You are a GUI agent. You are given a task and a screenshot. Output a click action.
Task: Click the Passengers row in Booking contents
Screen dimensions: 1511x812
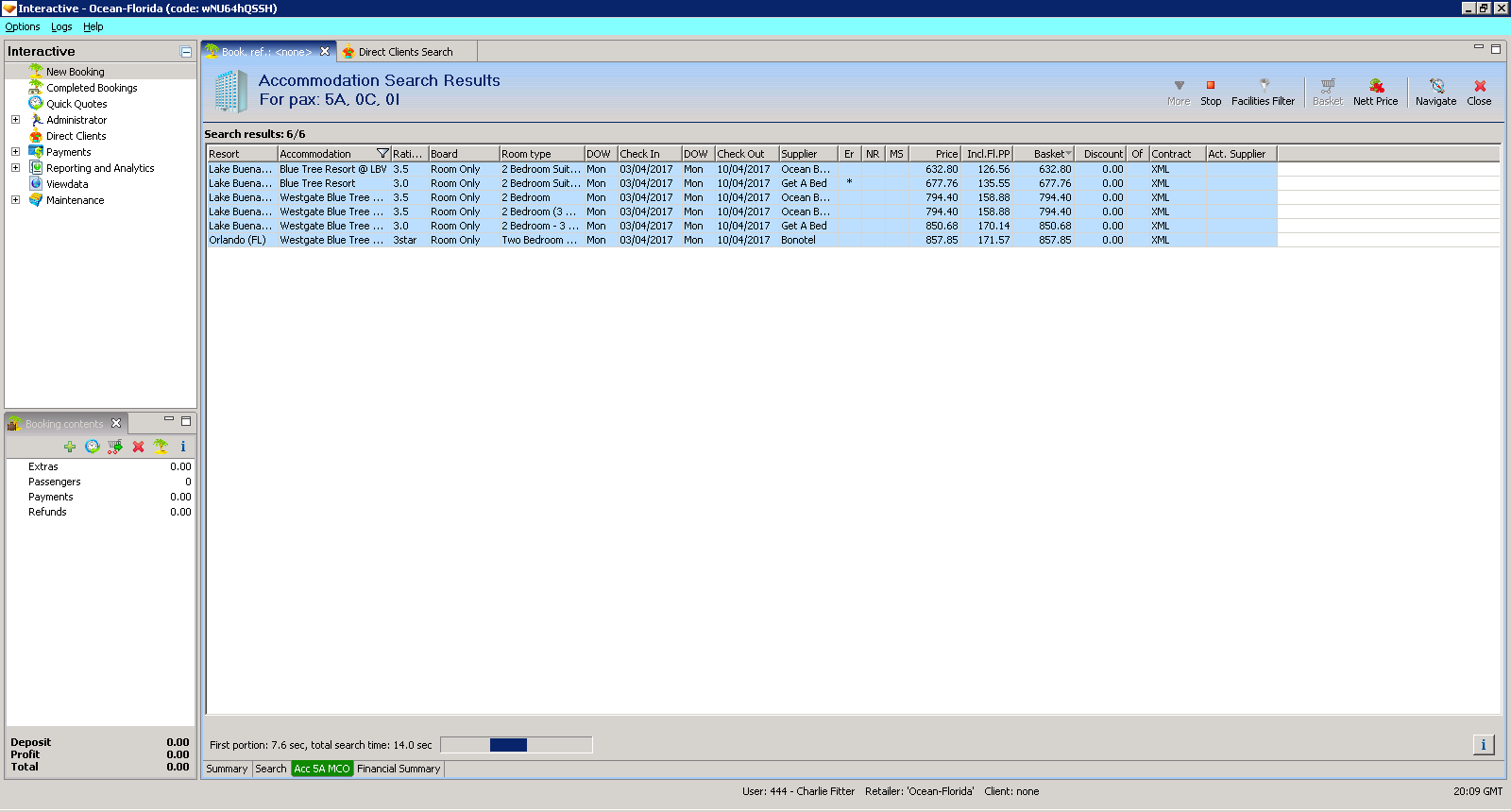point(101,482)
